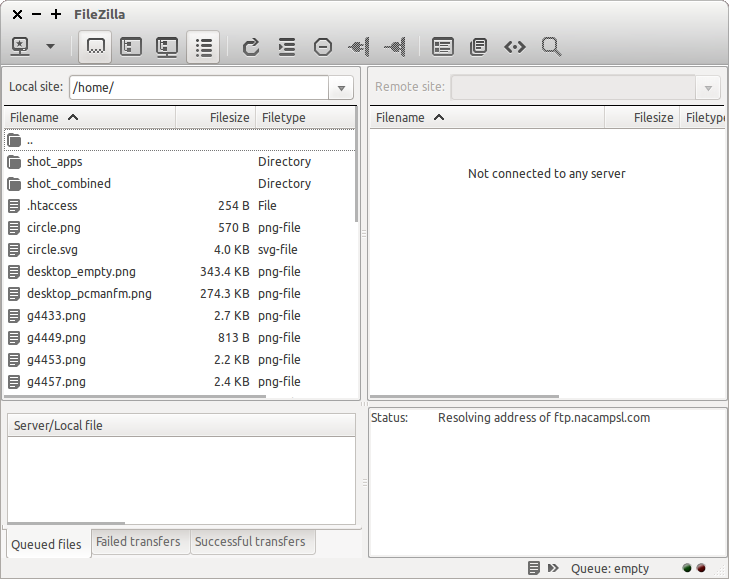Sort remote files by Filename column
729x579 pixels.
coord(487,118)
